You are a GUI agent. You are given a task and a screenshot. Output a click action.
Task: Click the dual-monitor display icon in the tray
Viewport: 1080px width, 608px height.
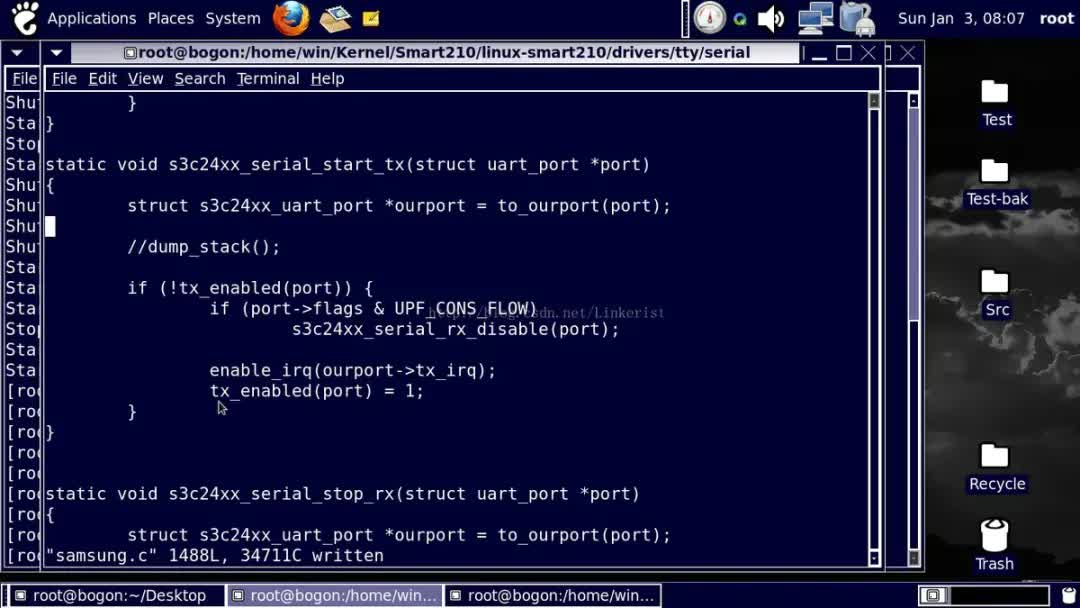pyautogui.click(x=815, y=17)
